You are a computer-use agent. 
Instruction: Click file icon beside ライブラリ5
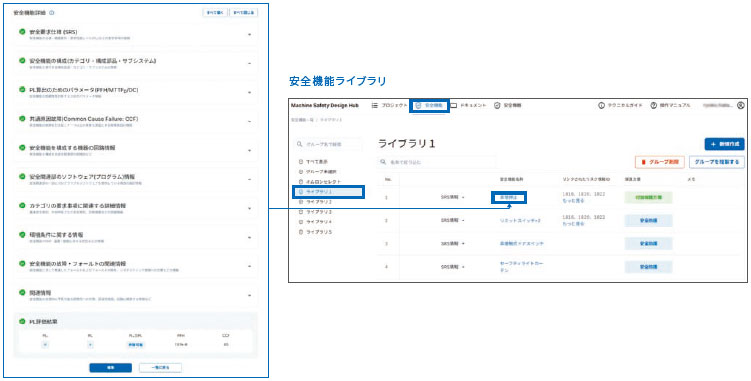coord(301,232)
